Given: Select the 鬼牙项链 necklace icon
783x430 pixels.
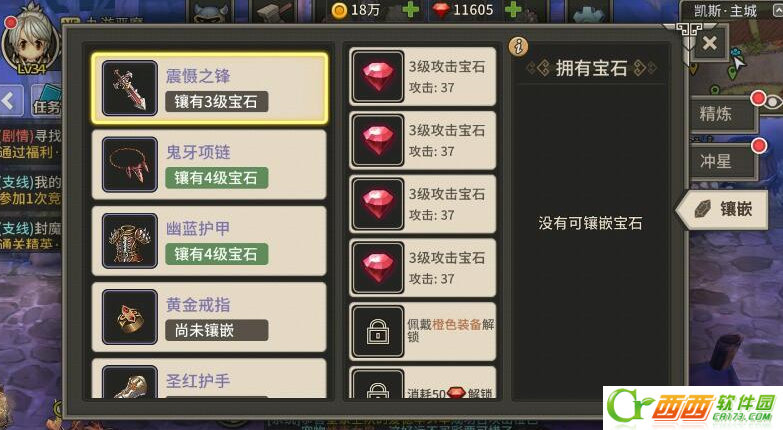Looking at the screenshot, I should pyautogui.click(x=130, y=164).
